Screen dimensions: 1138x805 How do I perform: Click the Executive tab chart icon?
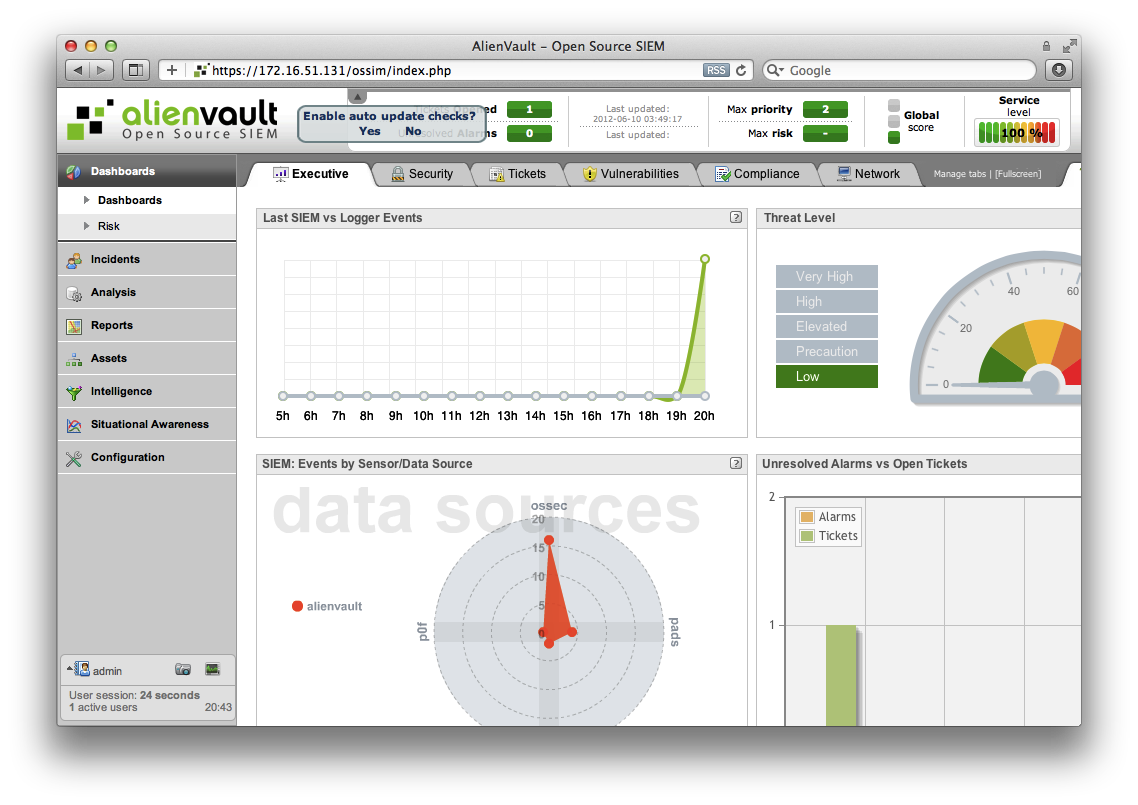(x=280, y=174)
